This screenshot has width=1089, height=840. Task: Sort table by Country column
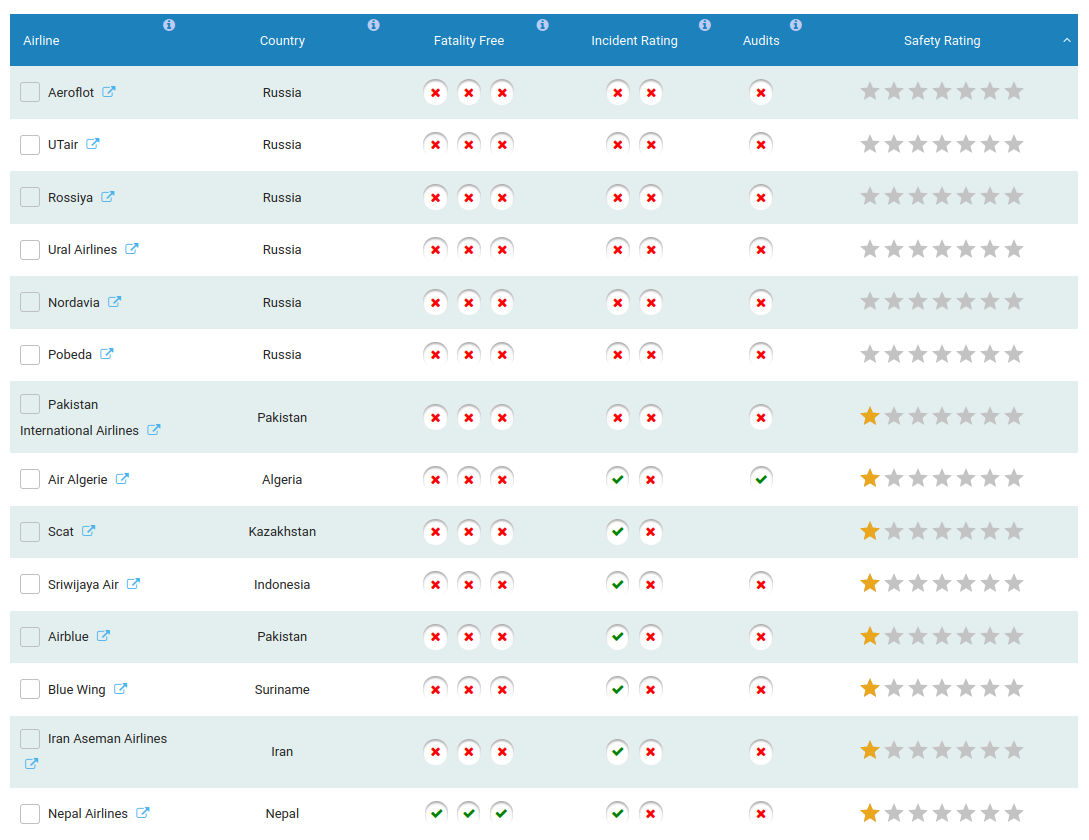coord(282,40)
